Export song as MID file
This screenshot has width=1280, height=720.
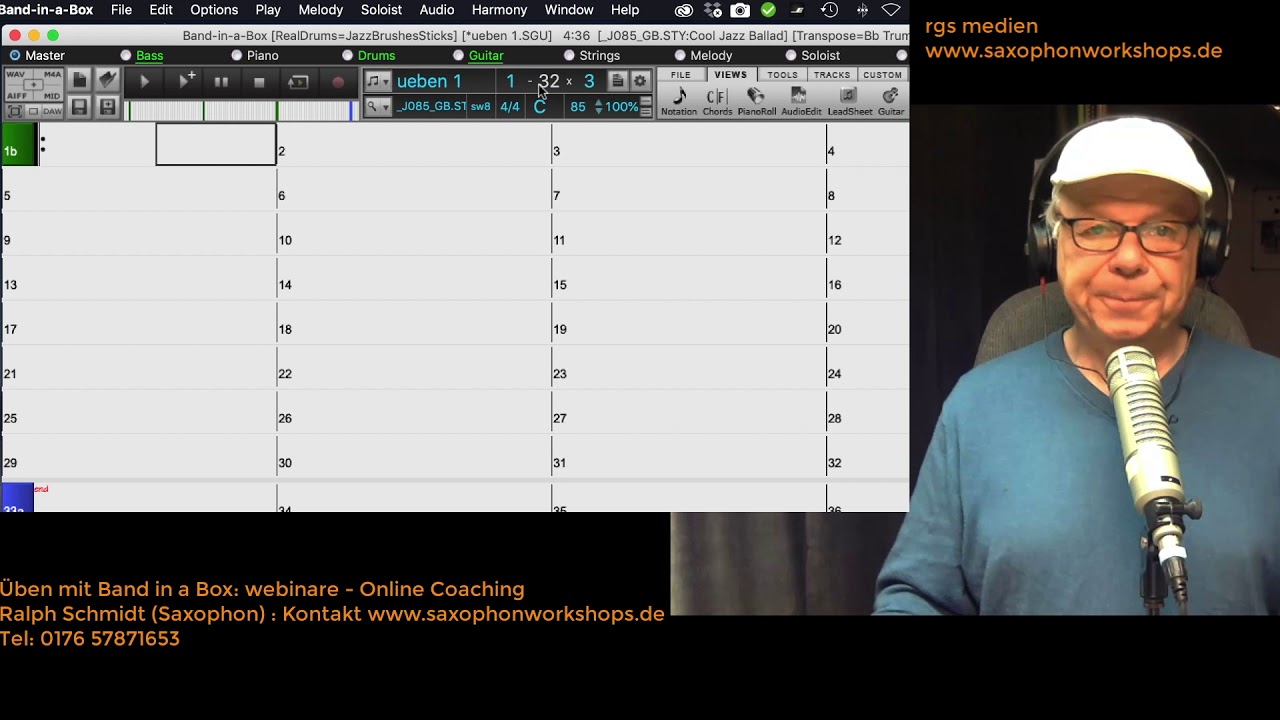point(51,96)
